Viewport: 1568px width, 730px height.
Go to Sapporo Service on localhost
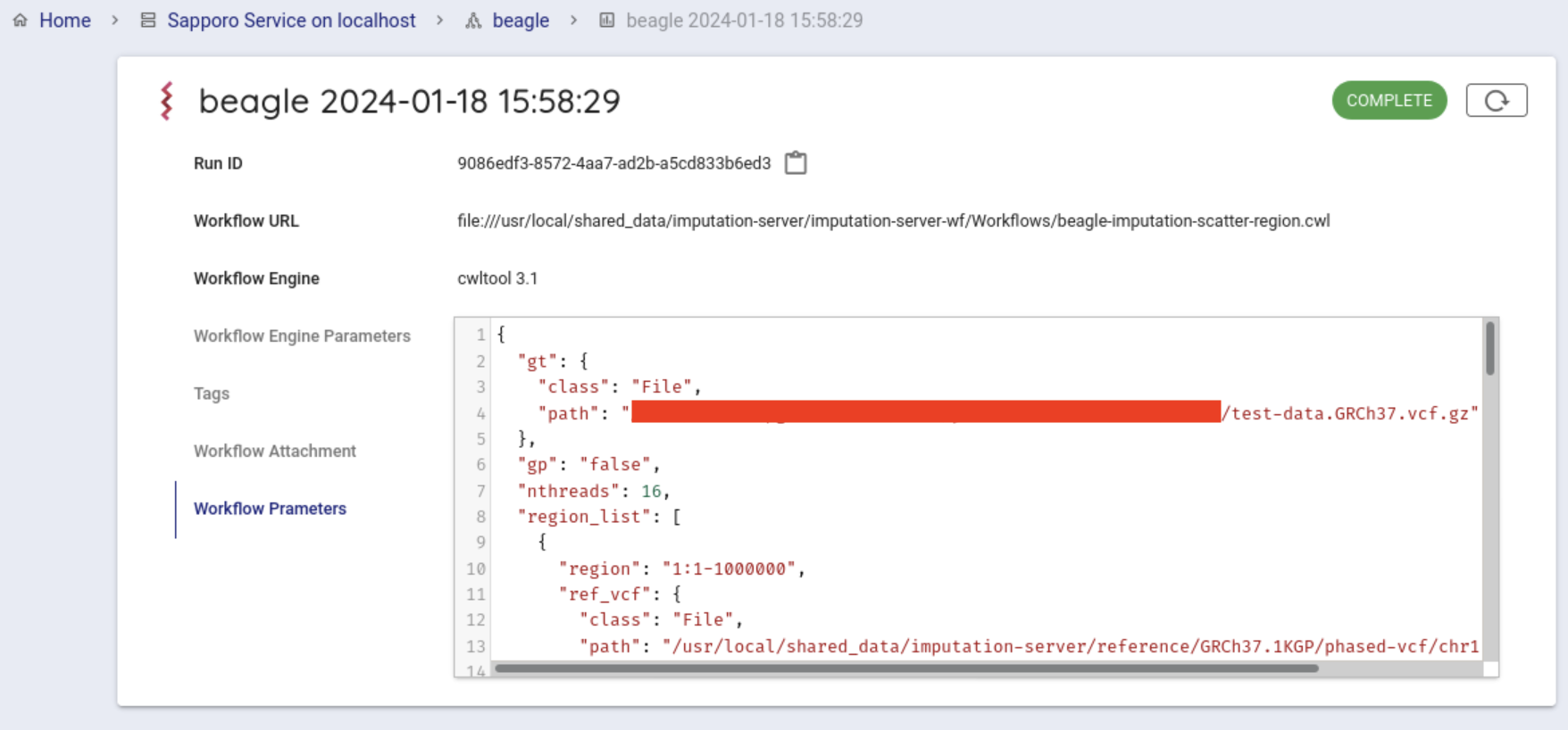291,21
